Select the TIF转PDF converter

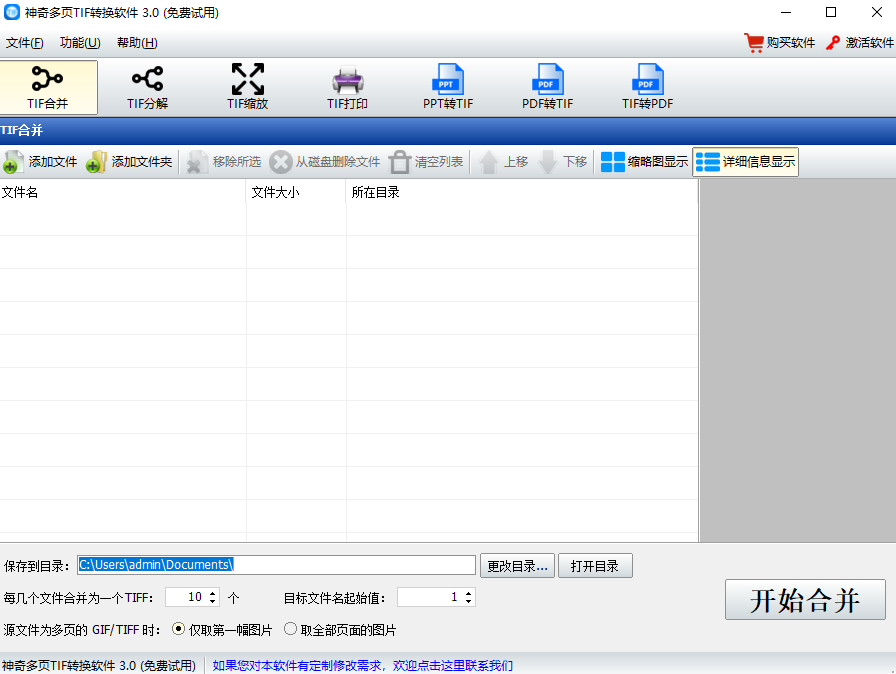coord(647,86)
